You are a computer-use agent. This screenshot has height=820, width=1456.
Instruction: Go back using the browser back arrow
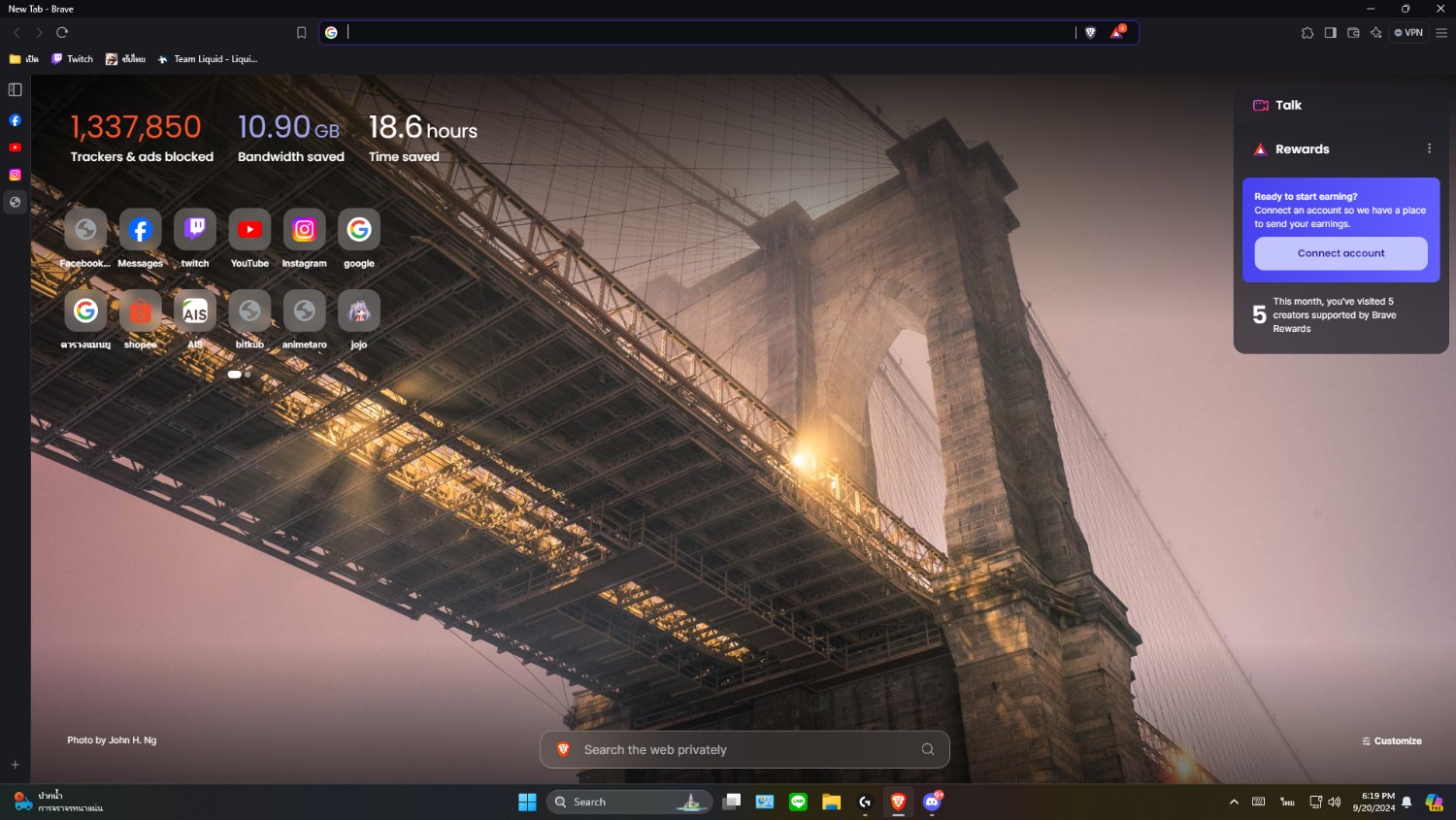(17, 32)
